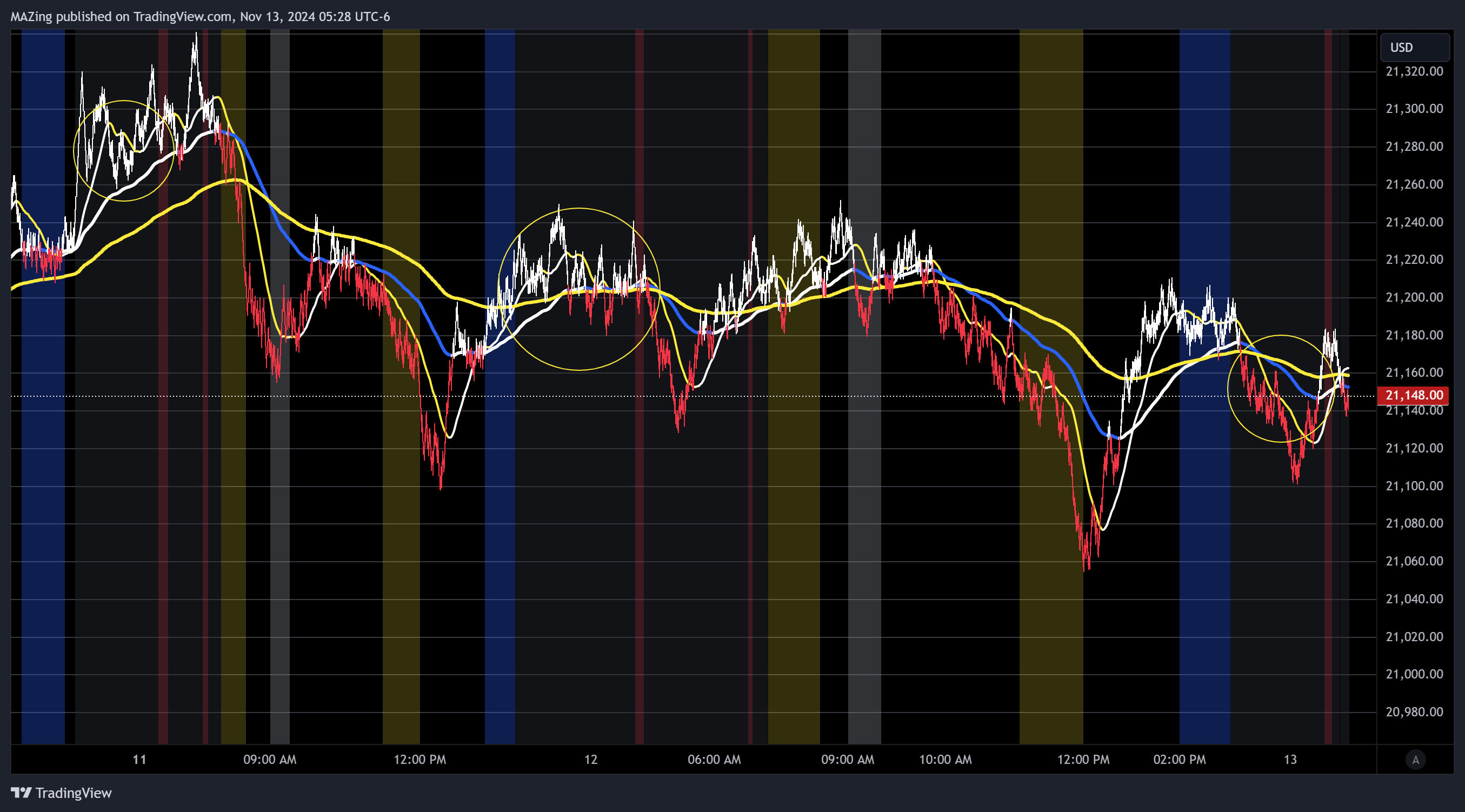Select the current price label 21,148.00
This screenshot has height=812, width=1465.
(1413, 395)
